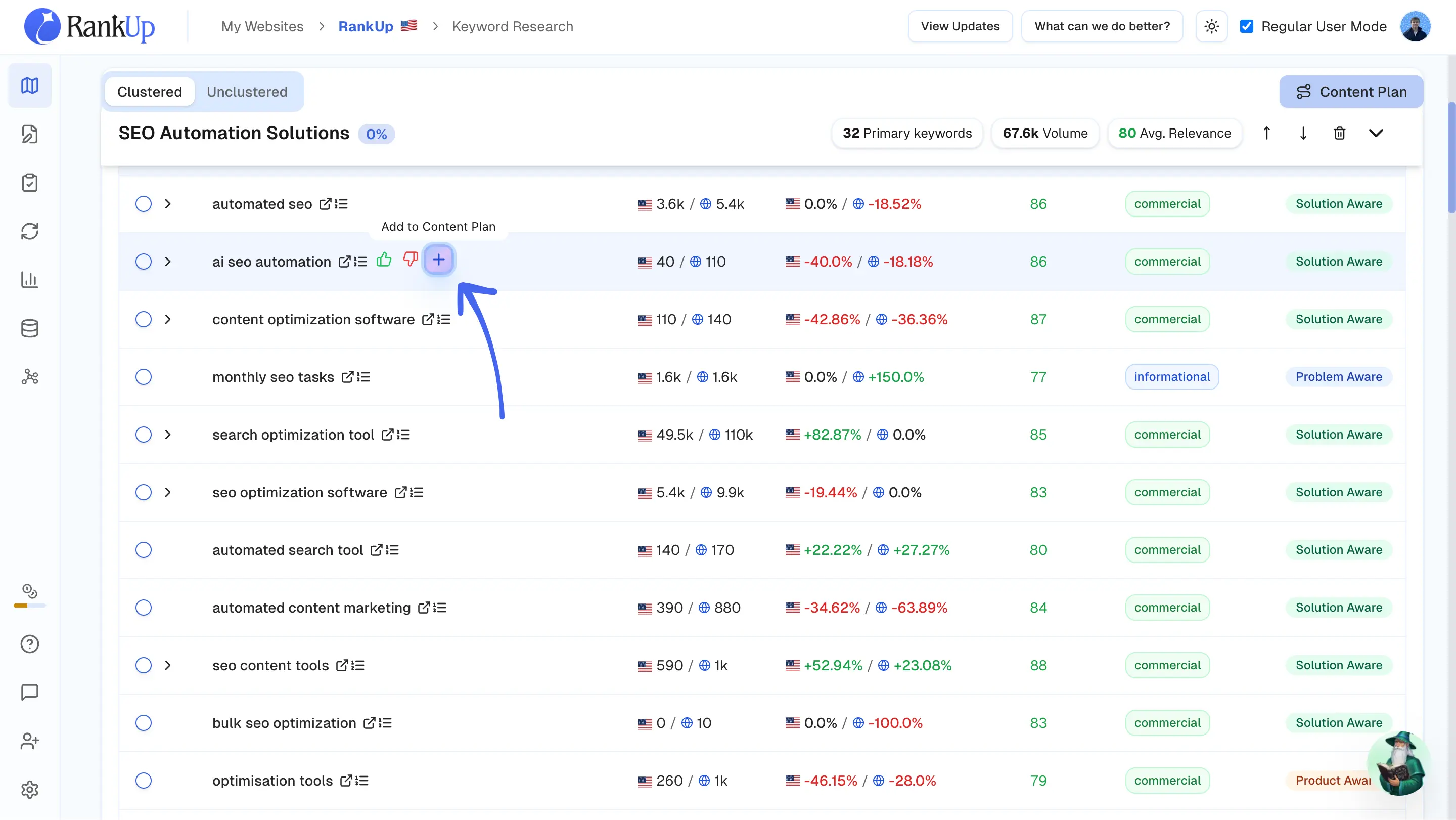The width and height of the screenshot is (1456, 820).
Task: Expand the search optimization tool row
Action: (x=168, y=435)
